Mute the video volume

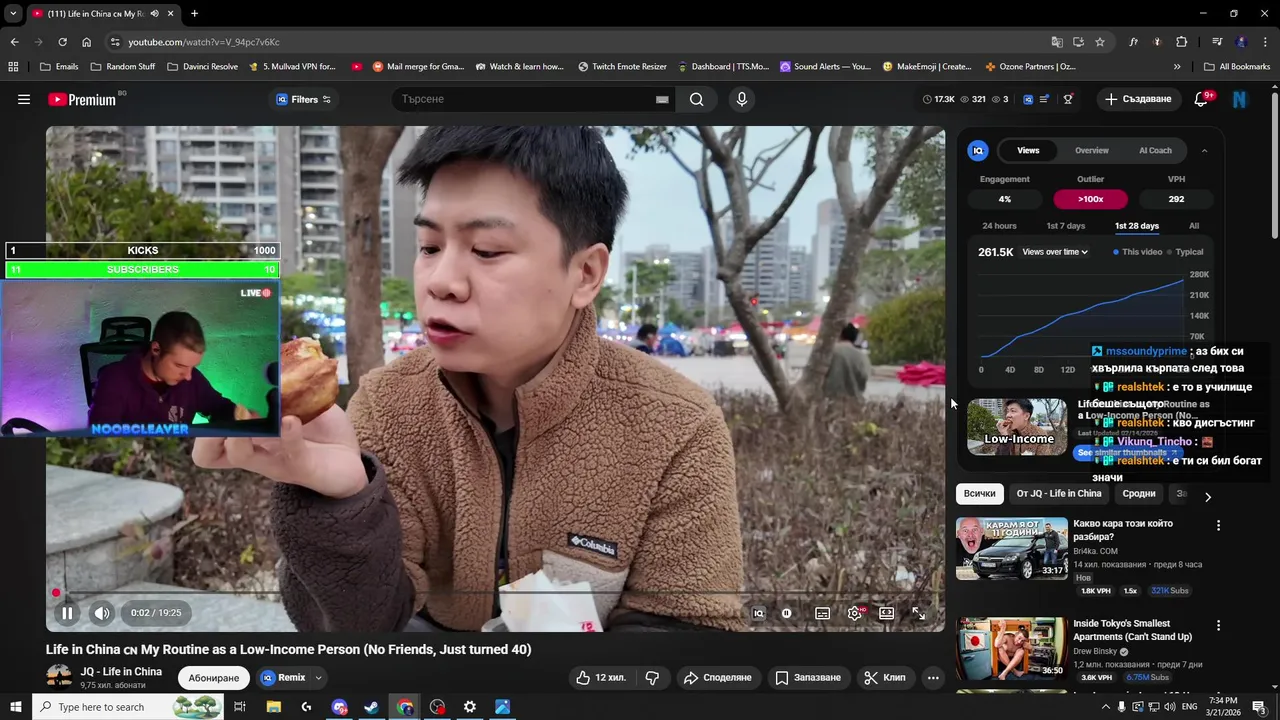coord(102,613)
